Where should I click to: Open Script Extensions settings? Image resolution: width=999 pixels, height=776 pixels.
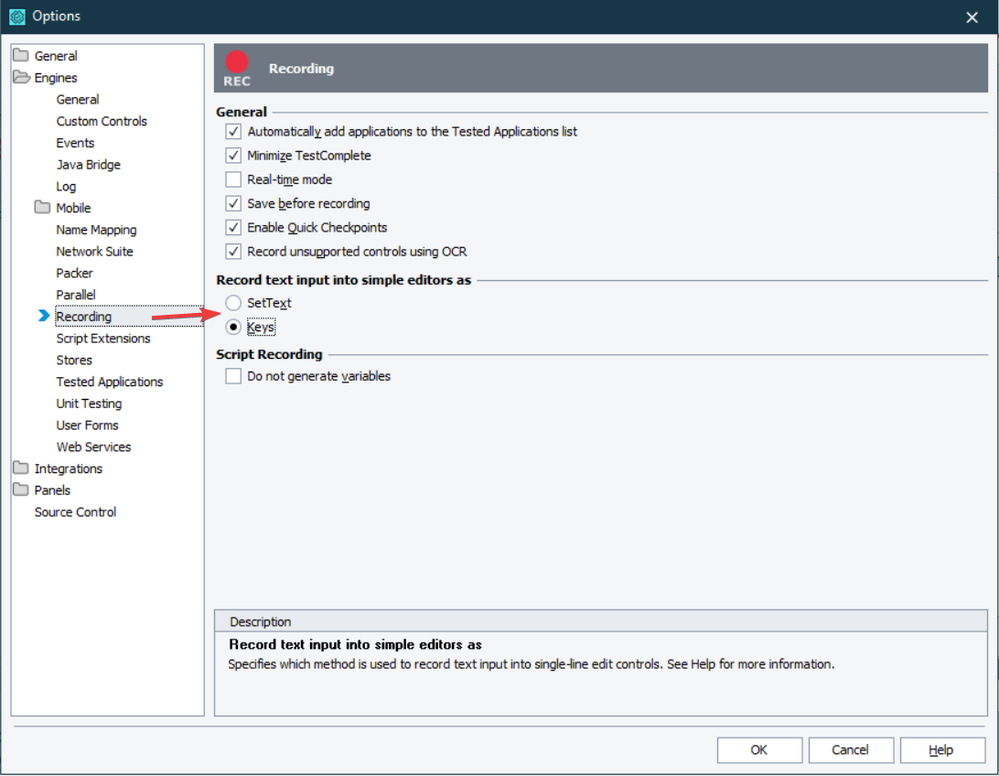click(103, 338)
